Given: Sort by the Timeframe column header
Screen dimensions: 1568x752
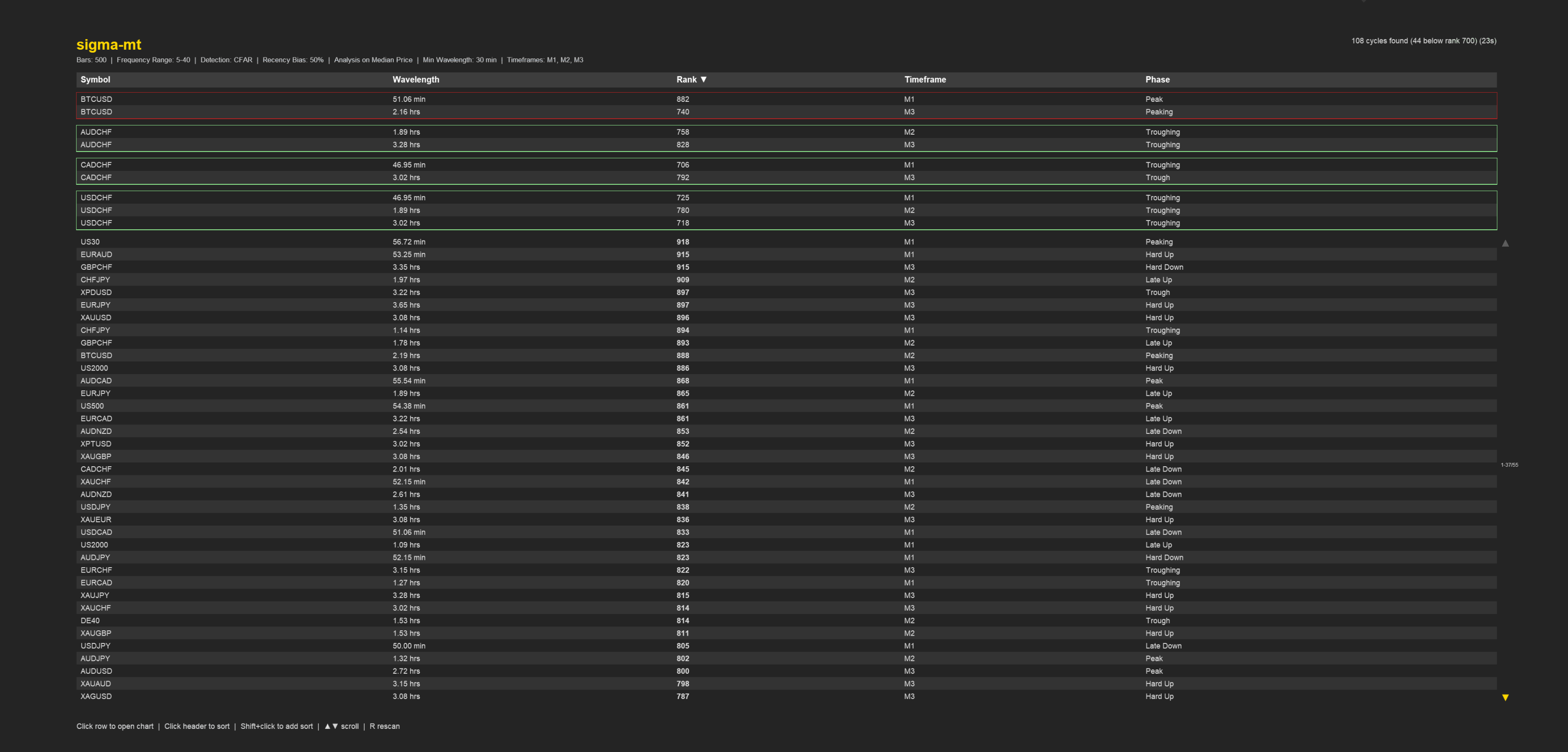Looking at the screenshot, I should pos(924,80).
